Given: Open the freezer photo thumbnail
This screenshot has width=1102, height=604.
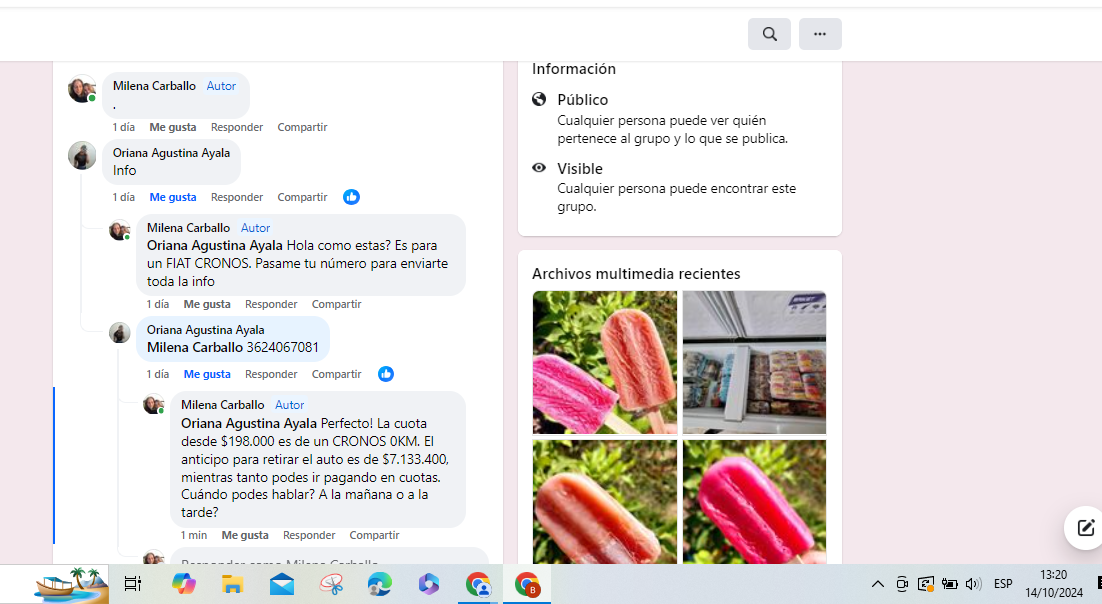Looking at the screenshot, I should tap(754, 362).
